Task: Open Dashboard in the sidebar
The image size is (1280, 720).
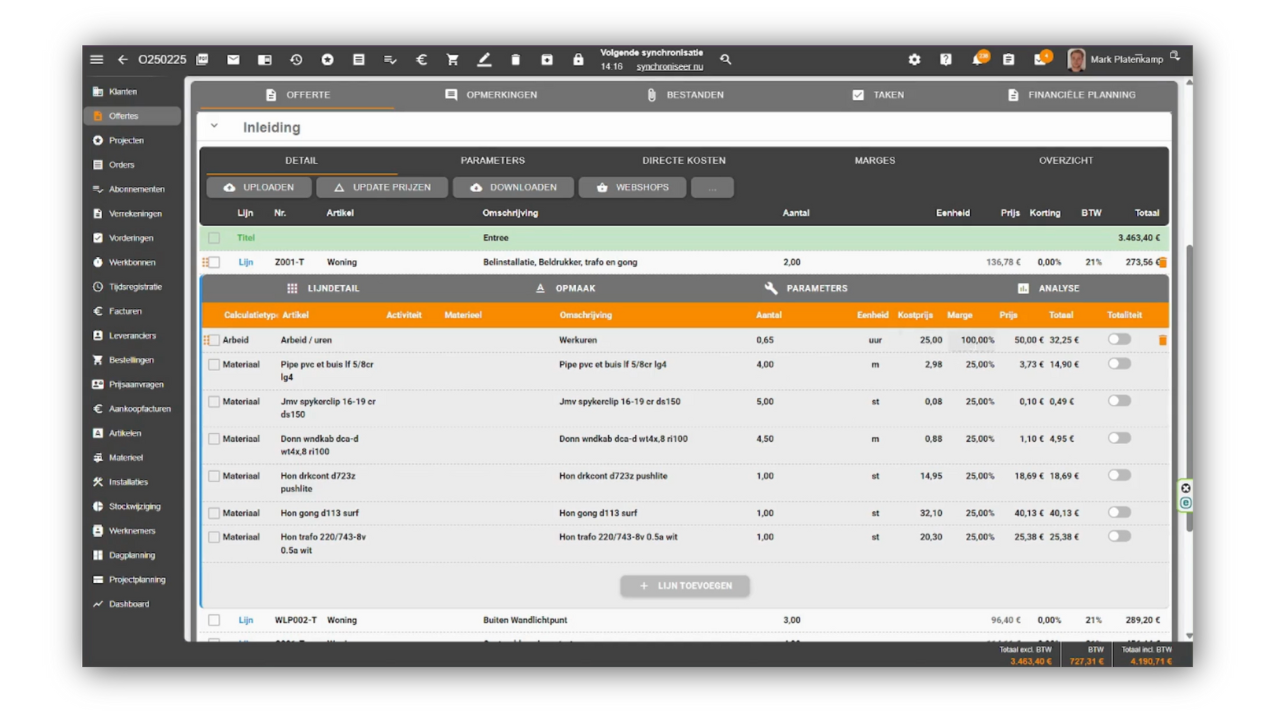Action: point(133,604)
